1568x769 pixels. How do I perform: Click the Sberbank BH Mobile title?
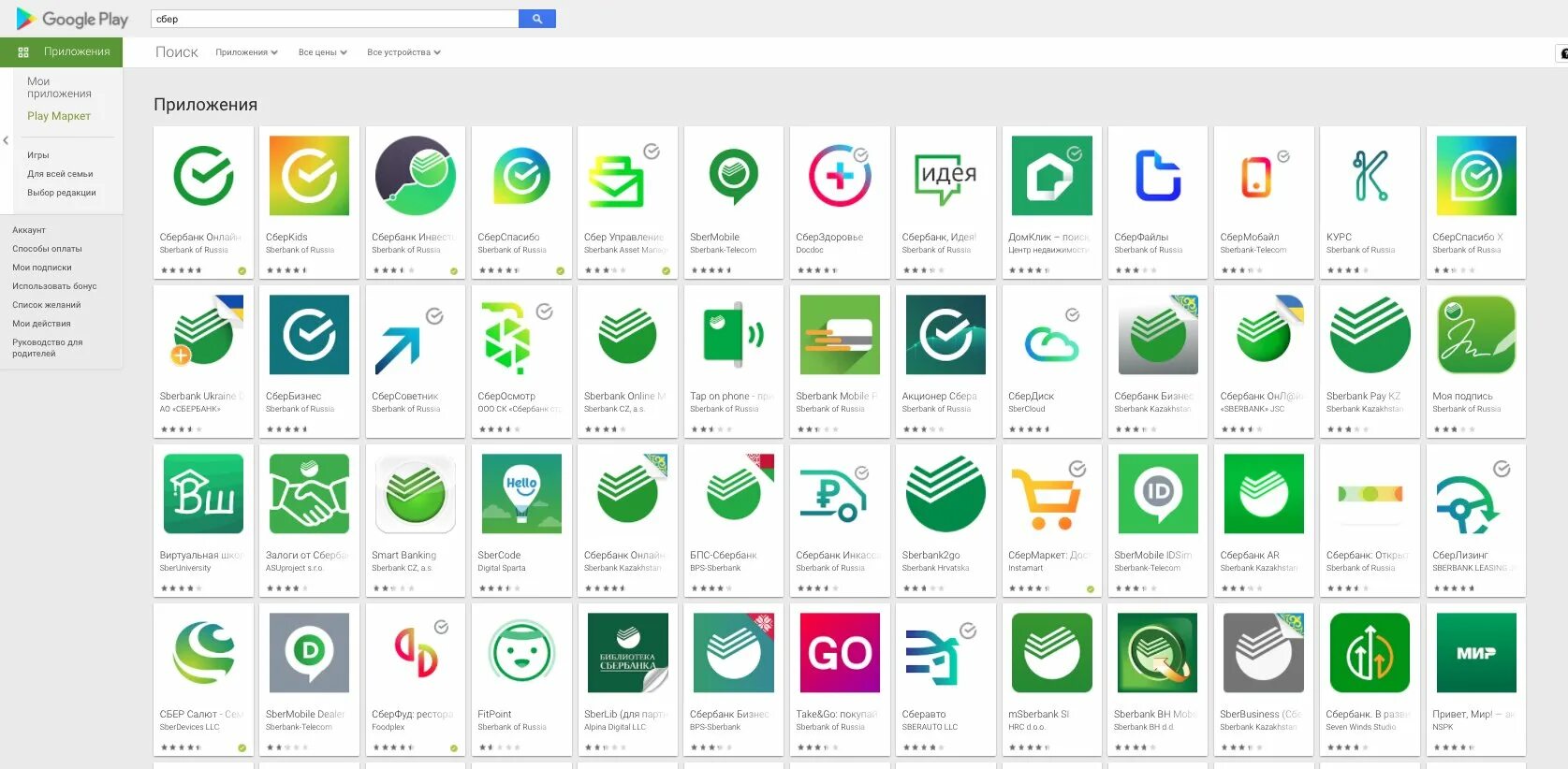pos(1155,715)
